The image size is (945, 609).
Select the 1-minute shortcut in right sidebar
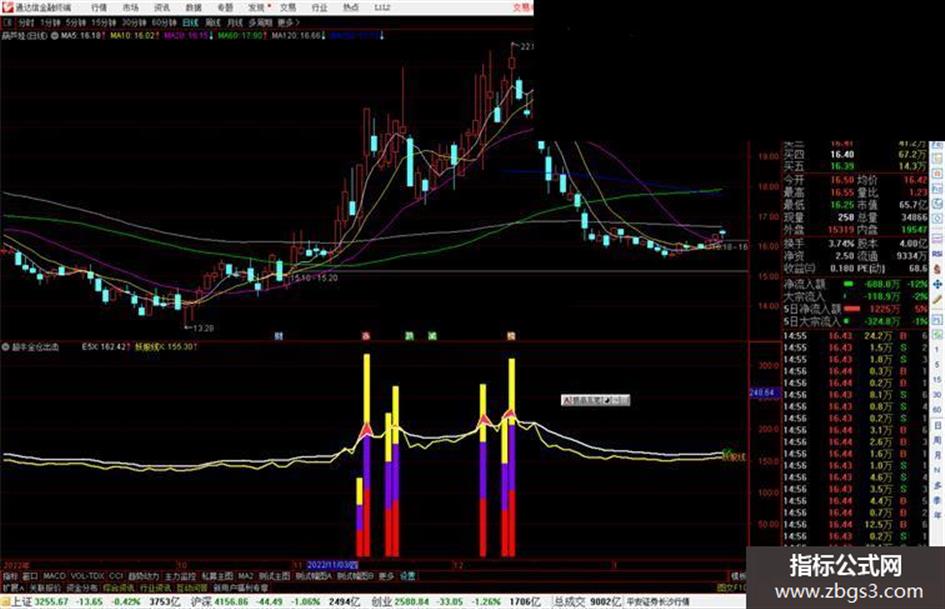(x=937, y=350)
